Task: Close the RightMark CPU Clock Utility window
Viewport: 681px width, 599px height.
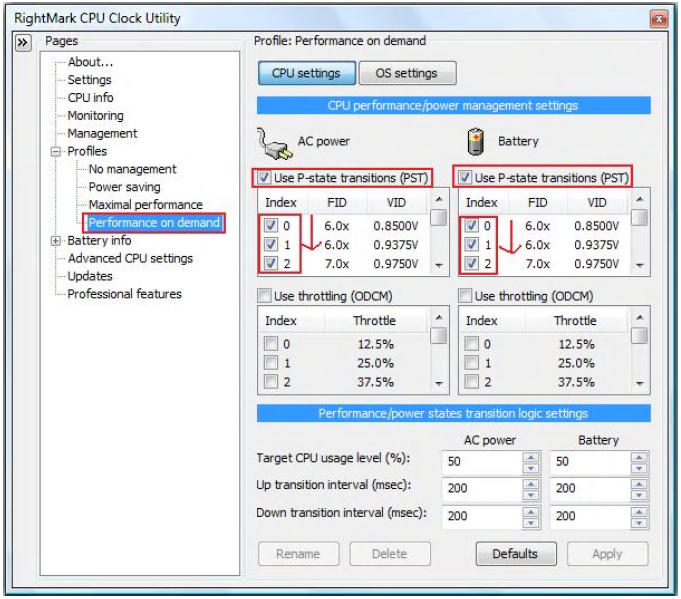Action: click(659, 19)
